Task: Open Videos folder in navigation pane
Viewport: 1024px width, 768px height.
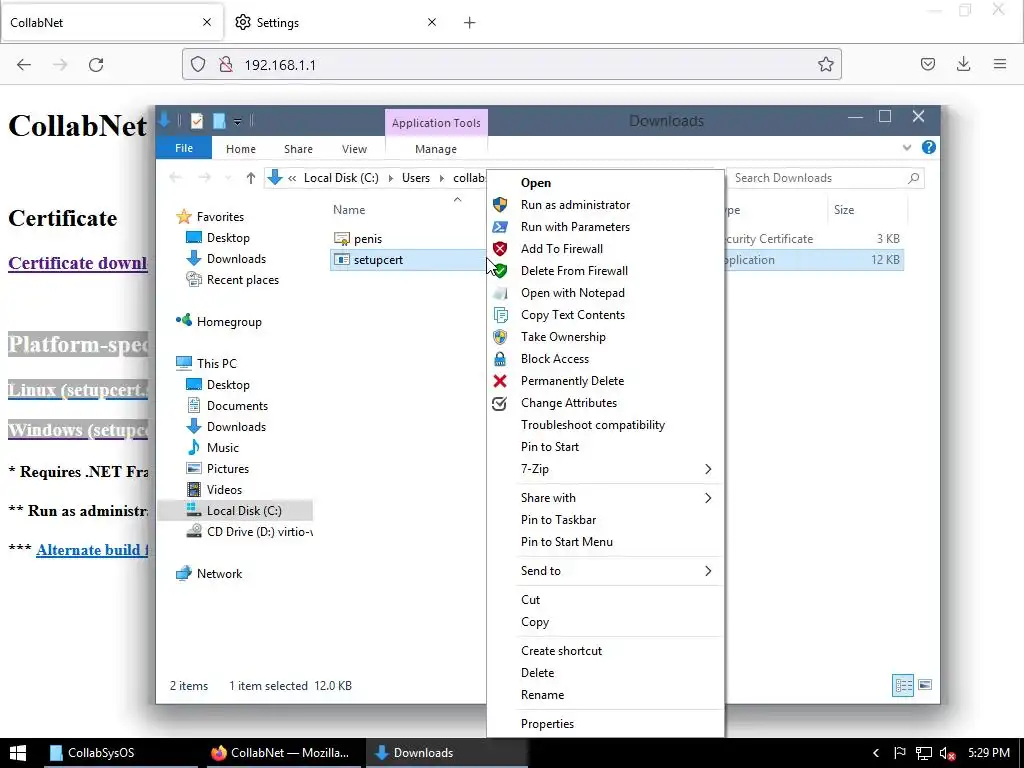Action: [x=224, y=490]
